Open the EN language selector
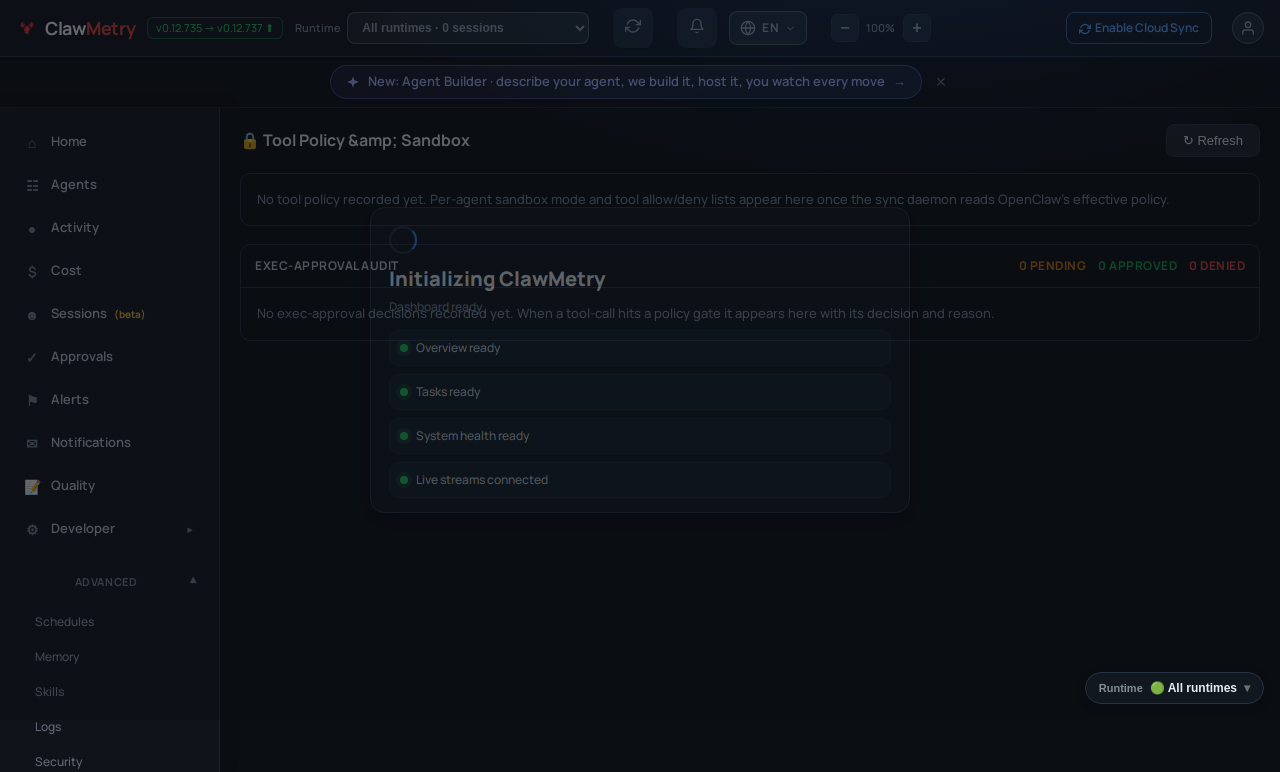The width and height of the screenshot is (1280, 772). click(x=768, y=28)
